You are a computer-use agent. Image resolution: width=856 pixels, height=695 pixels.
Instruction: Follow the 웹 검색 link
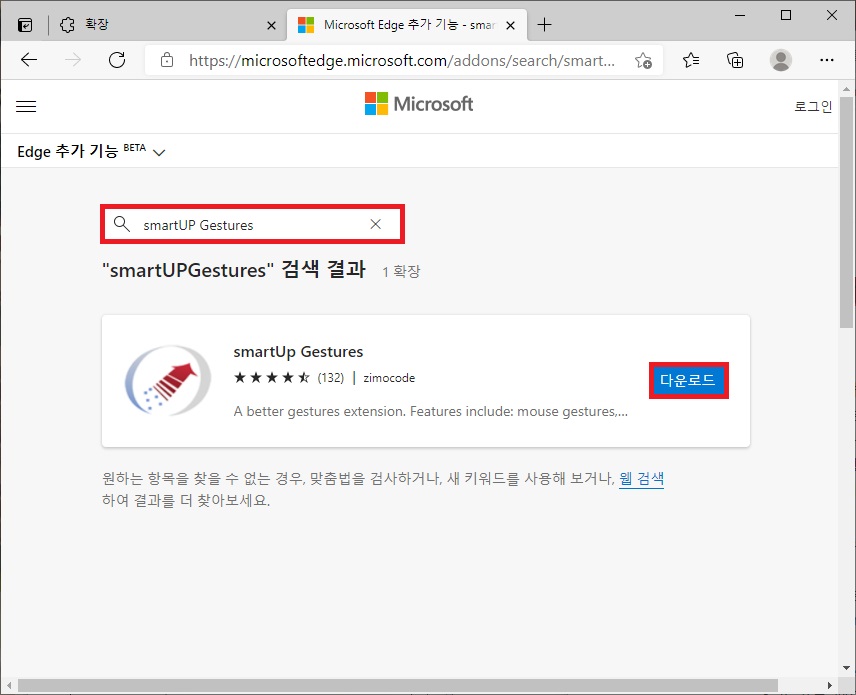[x=641, y=479]
